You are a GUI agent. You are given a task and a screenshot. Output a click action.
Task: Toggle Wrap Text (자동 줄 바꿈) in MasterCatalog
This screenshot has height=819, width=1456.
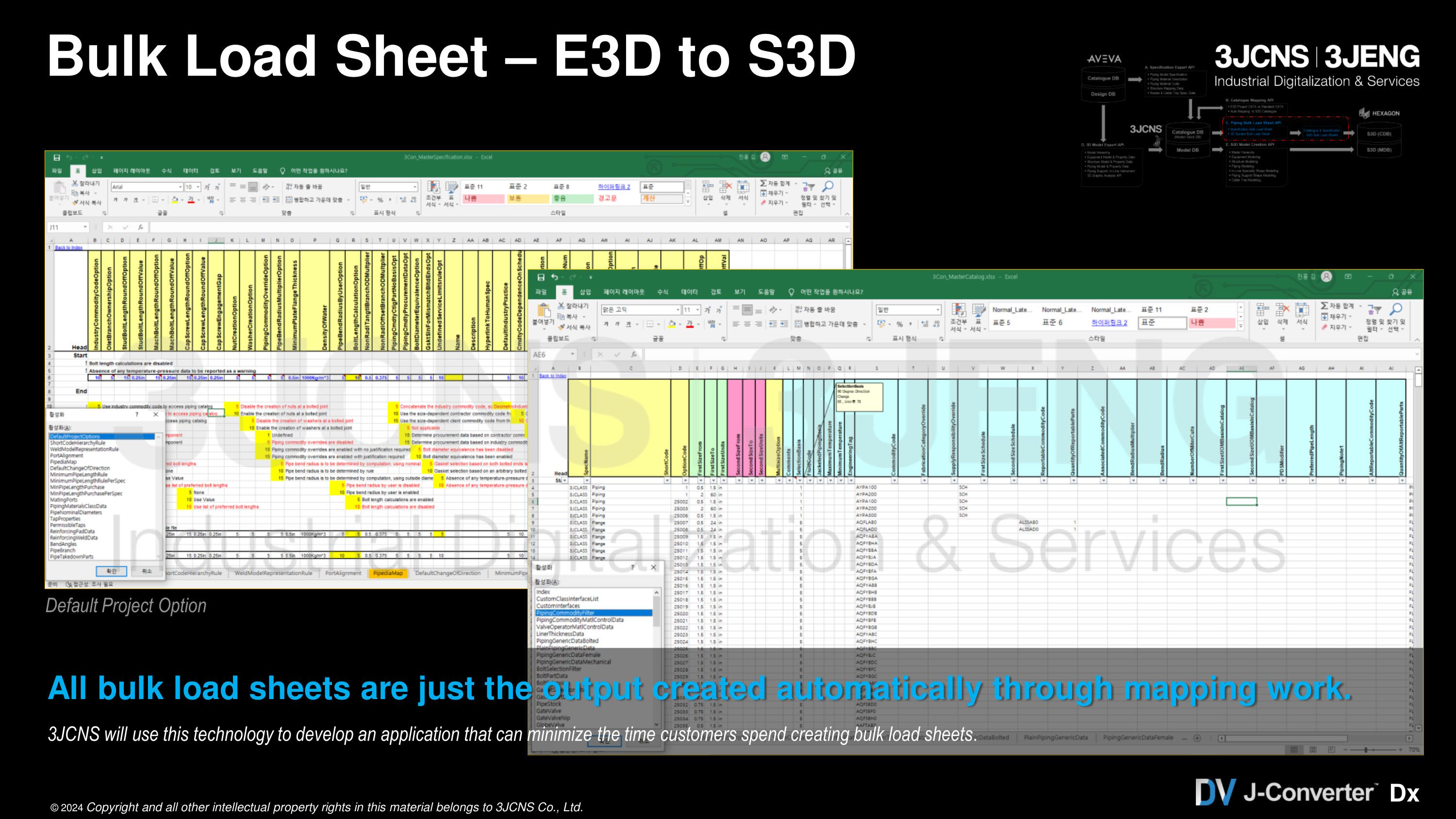point(815,309)
